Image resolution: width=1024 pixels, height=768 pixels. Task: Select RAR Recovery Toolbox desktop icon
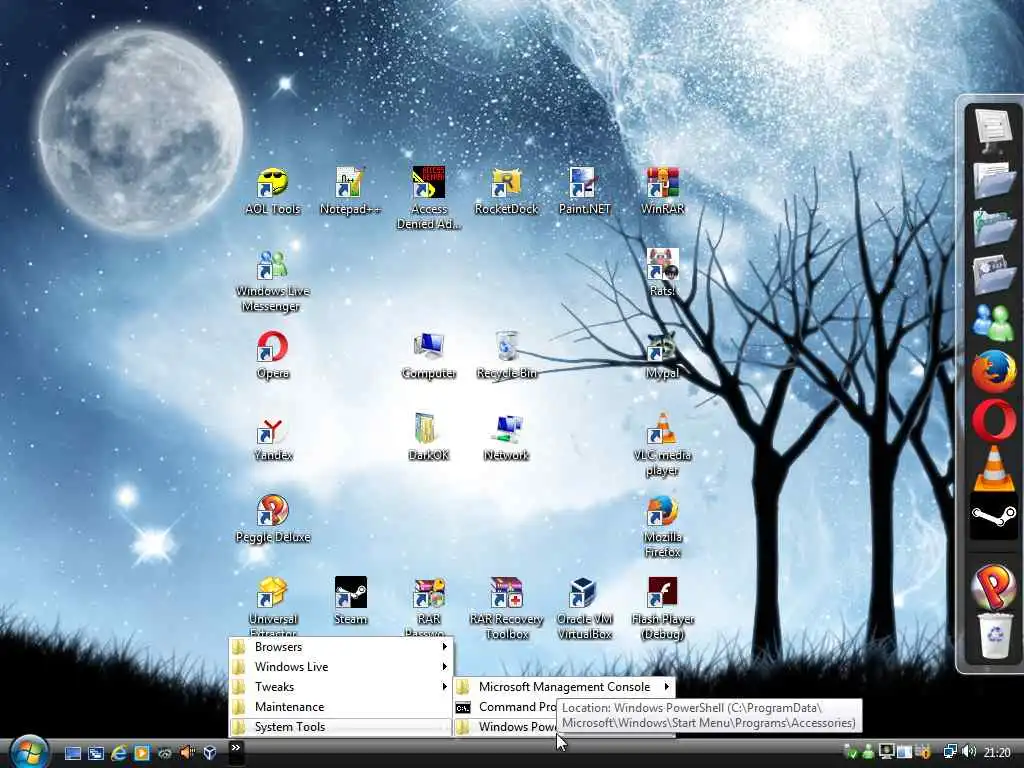(506, 609)
